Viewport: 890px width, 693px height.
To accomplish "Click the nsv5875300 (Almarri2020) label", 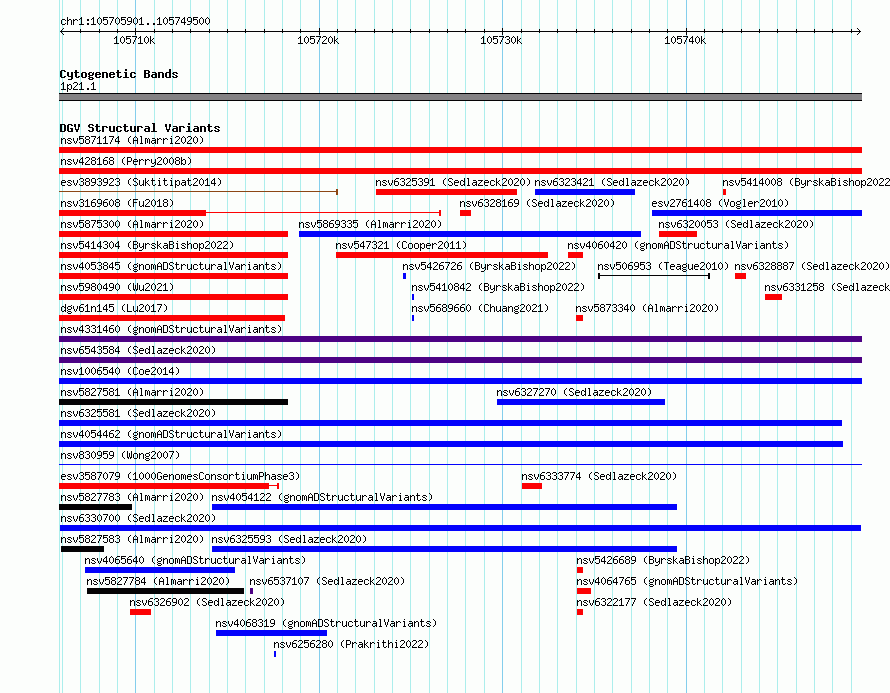I will click(132, 224).
